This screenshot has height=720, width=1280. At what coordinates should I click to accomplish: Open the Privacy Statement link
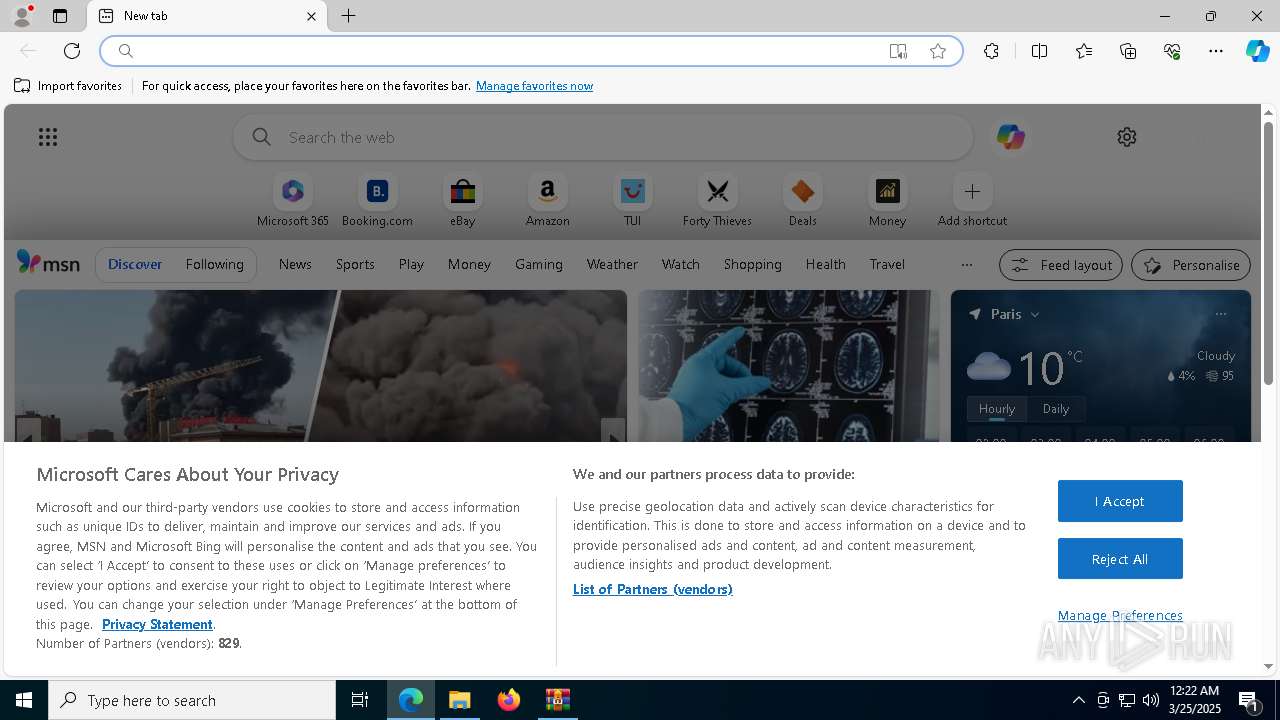157,624
